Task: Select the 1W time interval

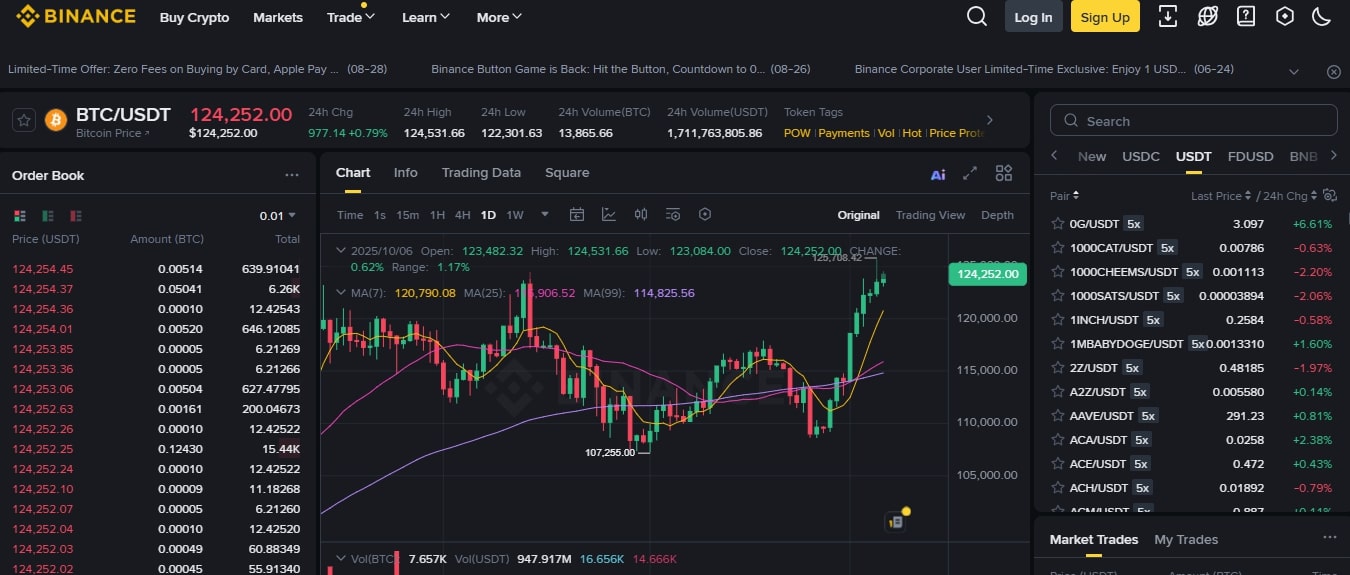Action: point(515,215)
